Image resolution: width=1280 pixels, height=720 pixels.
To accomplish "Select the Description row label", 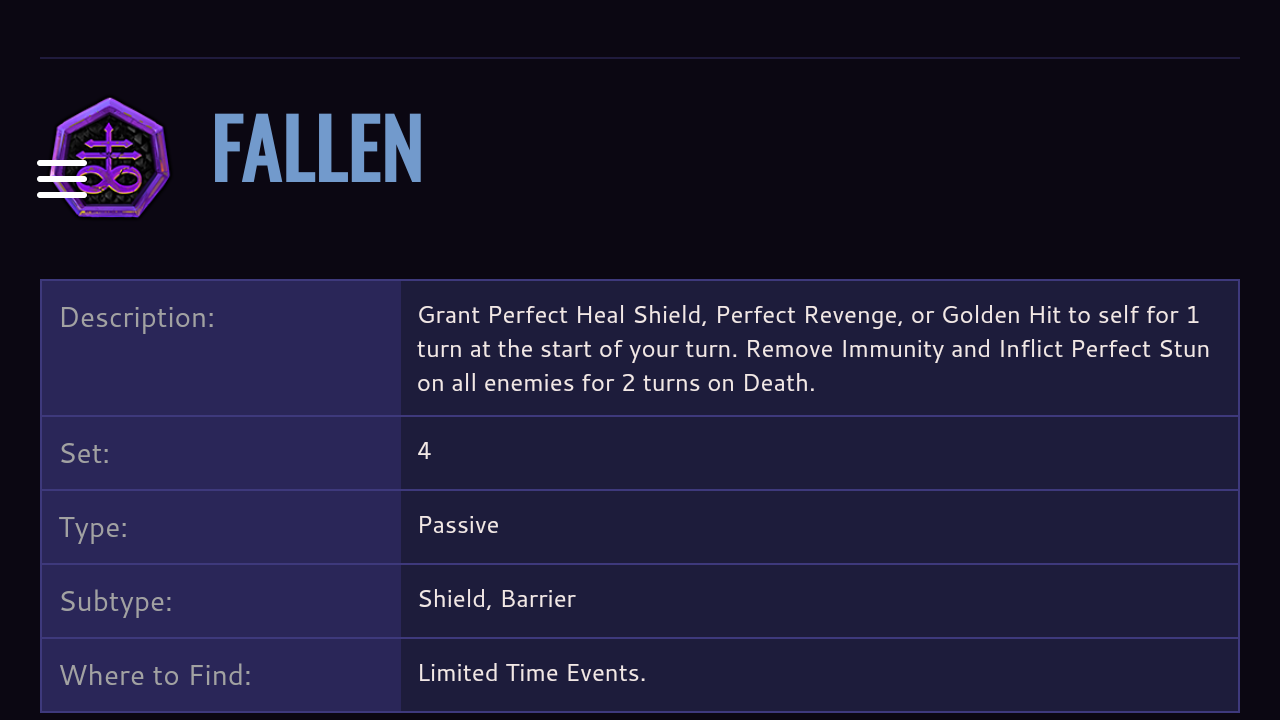I will tap(137, 318).
